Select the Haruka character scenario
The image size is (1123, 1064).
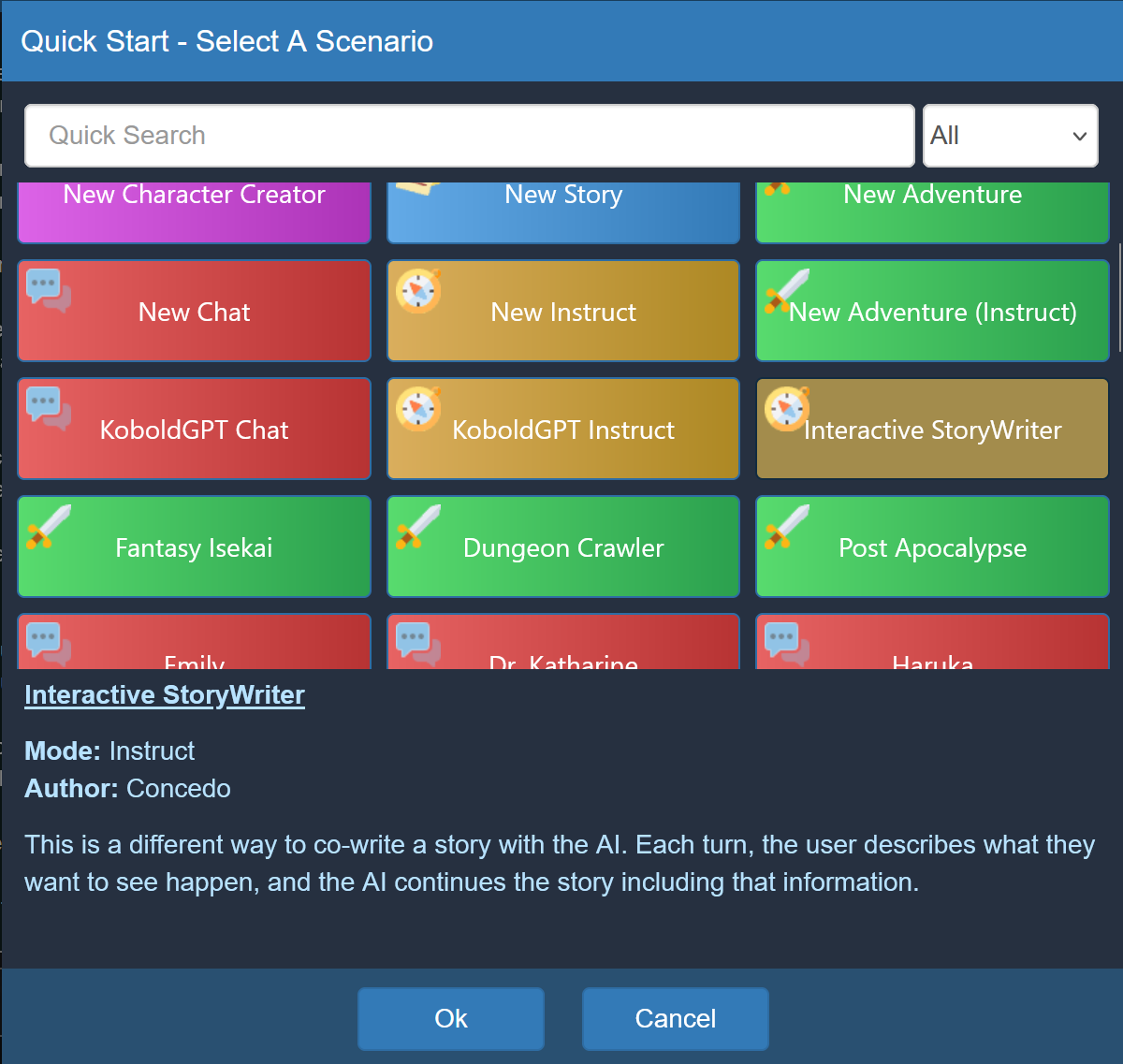pos(933,642)
